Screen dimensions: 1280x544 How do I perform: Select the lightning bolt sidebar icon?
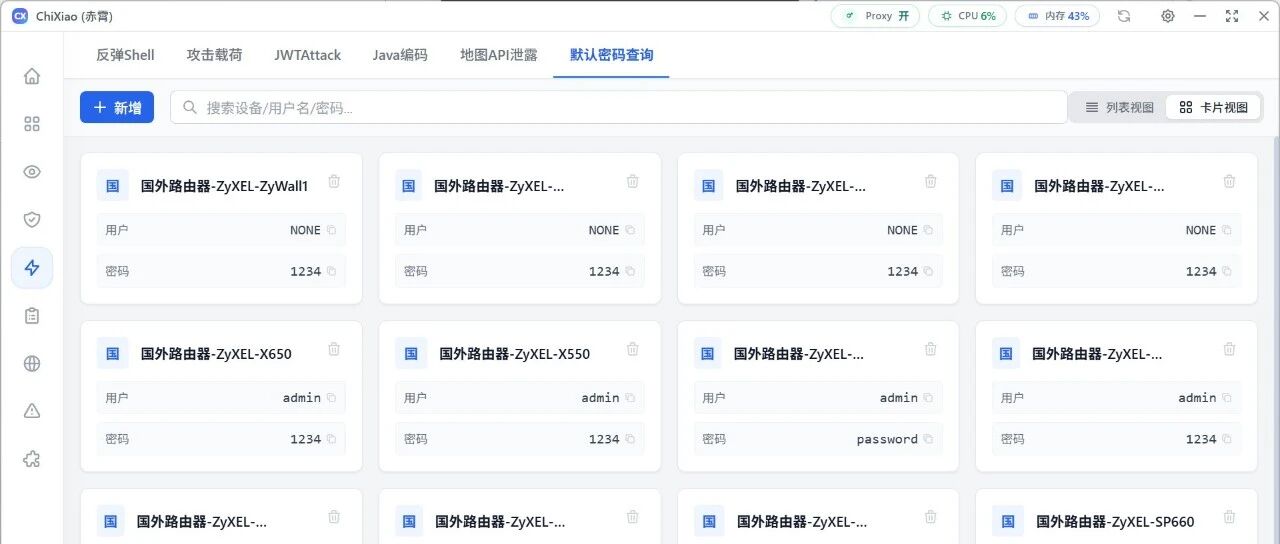32,268
